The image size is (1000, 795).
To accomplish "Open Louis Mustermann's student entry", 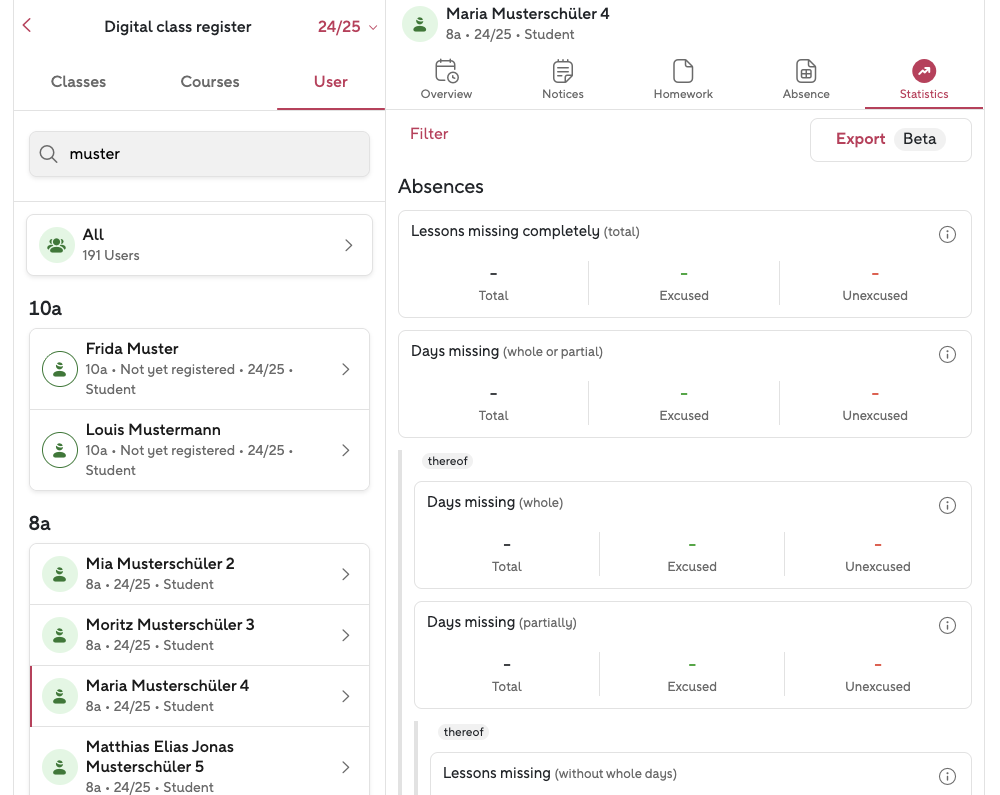I will [199, 450].
